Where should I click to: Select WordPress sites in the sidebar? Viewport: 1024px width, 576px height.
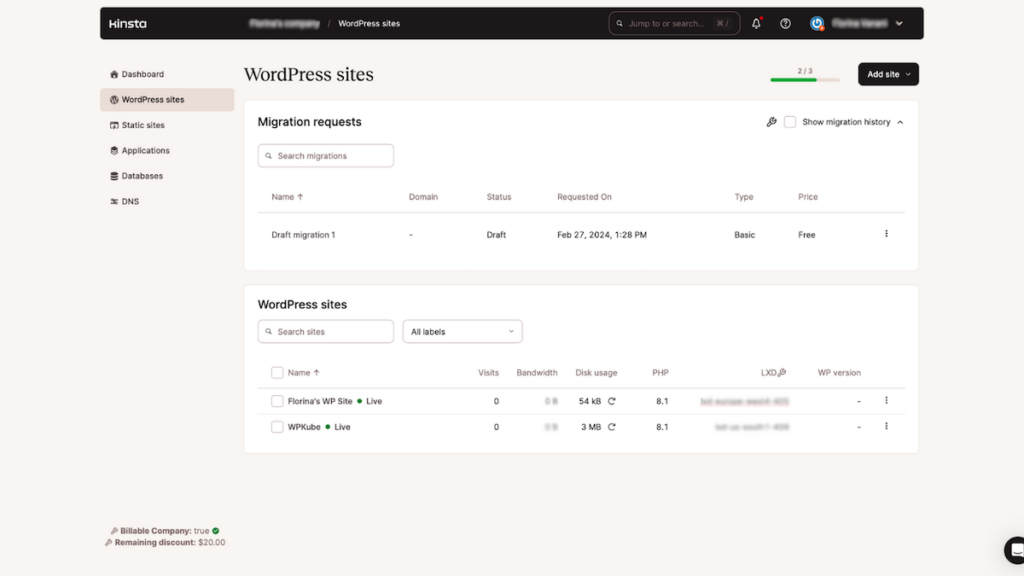[x=167, y=100]
